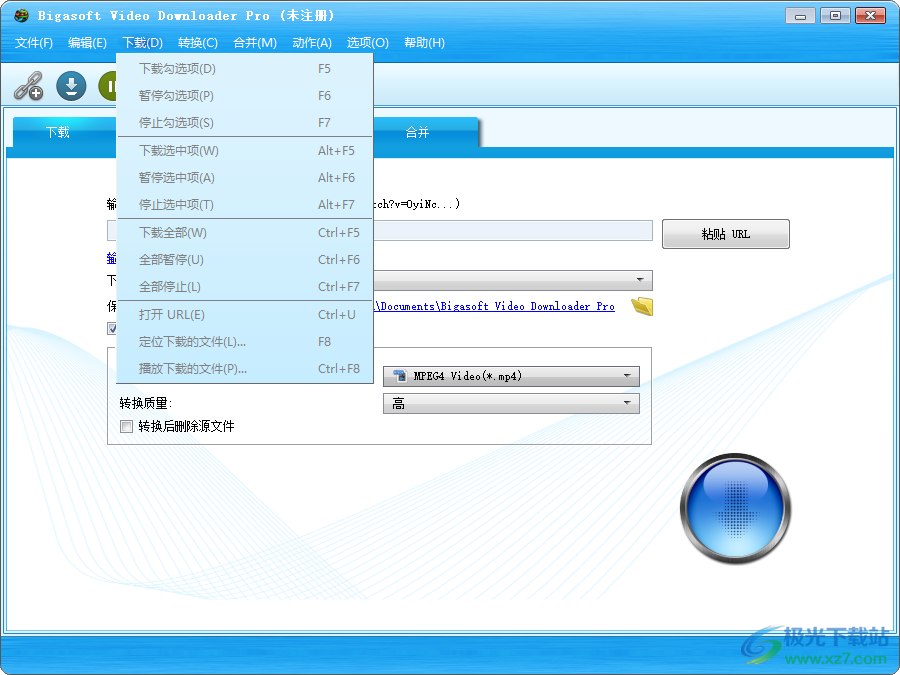Open the 编辑(E) menu
The image size is (900, 675).
pyautogui.click(x=87, y=43)
